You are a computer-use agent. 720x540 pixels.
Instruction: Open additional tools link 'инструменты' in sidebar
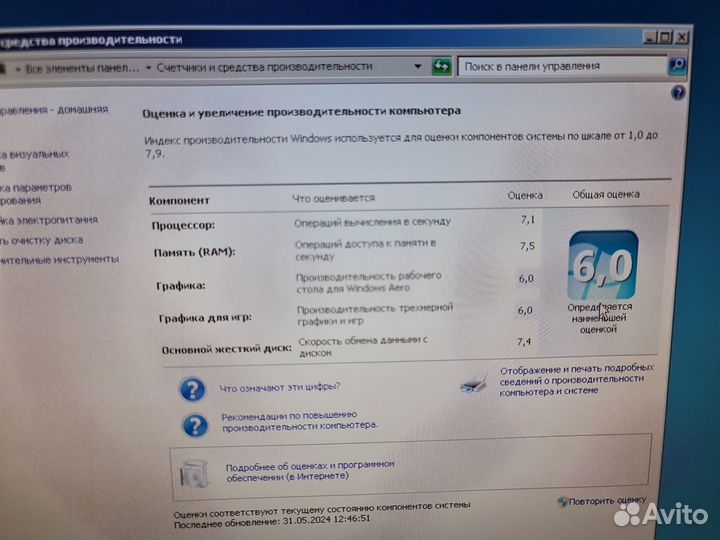59,259
